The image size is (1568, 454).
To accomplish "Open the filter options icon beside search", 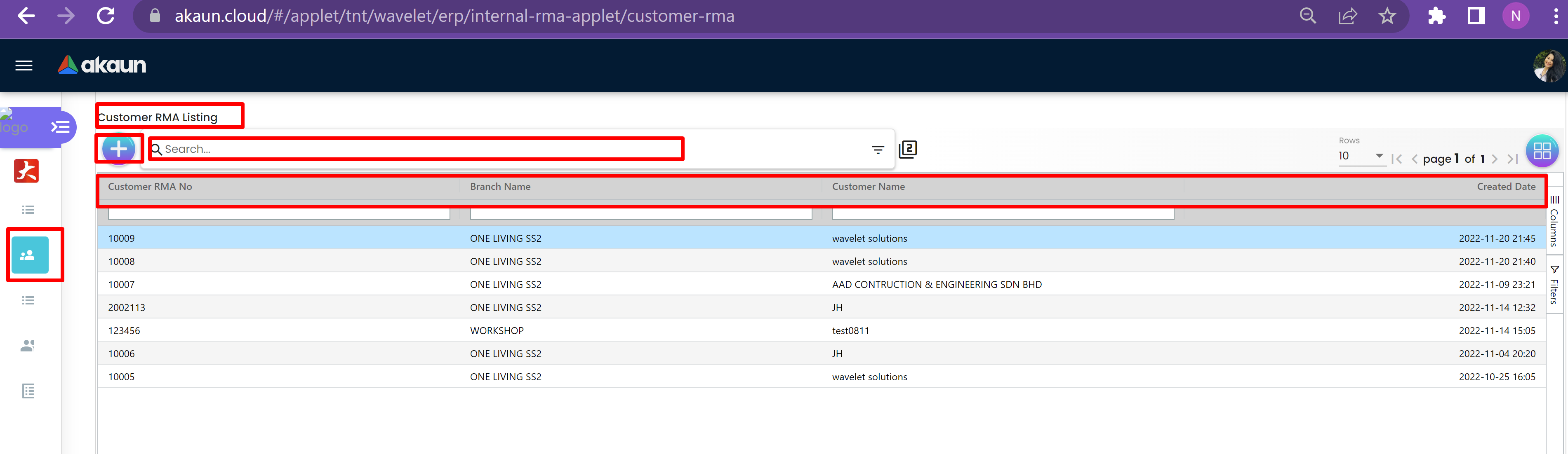I will pos(877,150).
